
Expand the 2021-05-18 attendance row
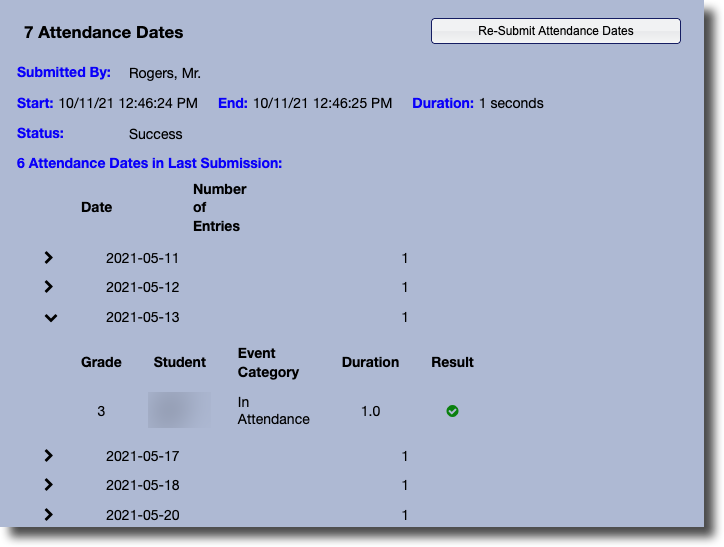pos(49,485)
